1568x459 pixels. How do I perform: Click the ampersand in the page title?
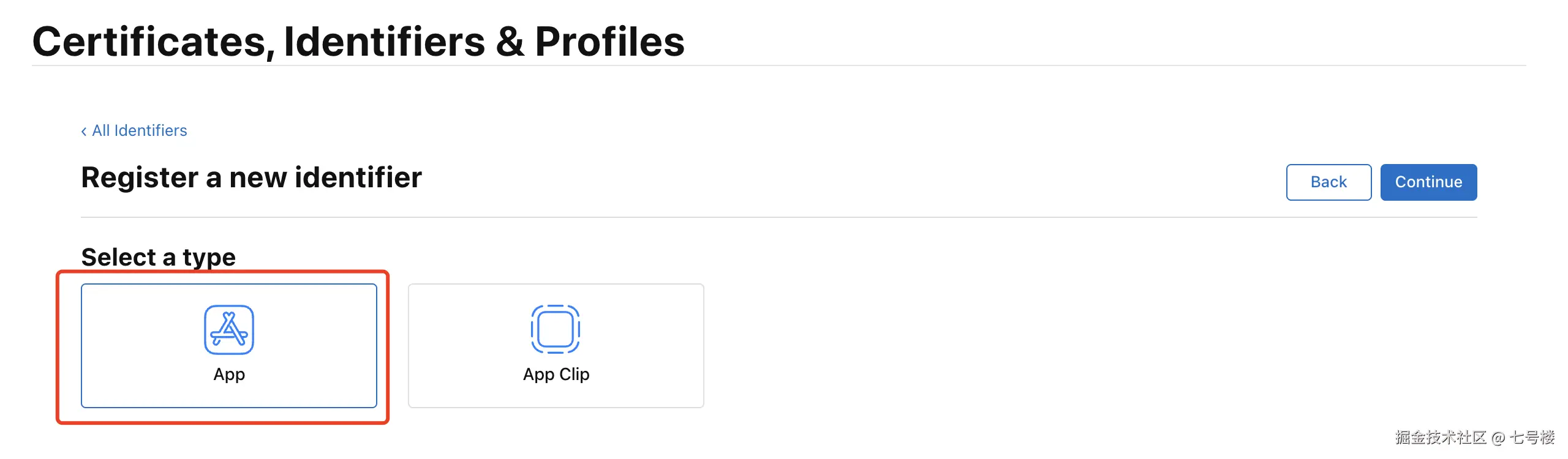[x=510, y=42]
